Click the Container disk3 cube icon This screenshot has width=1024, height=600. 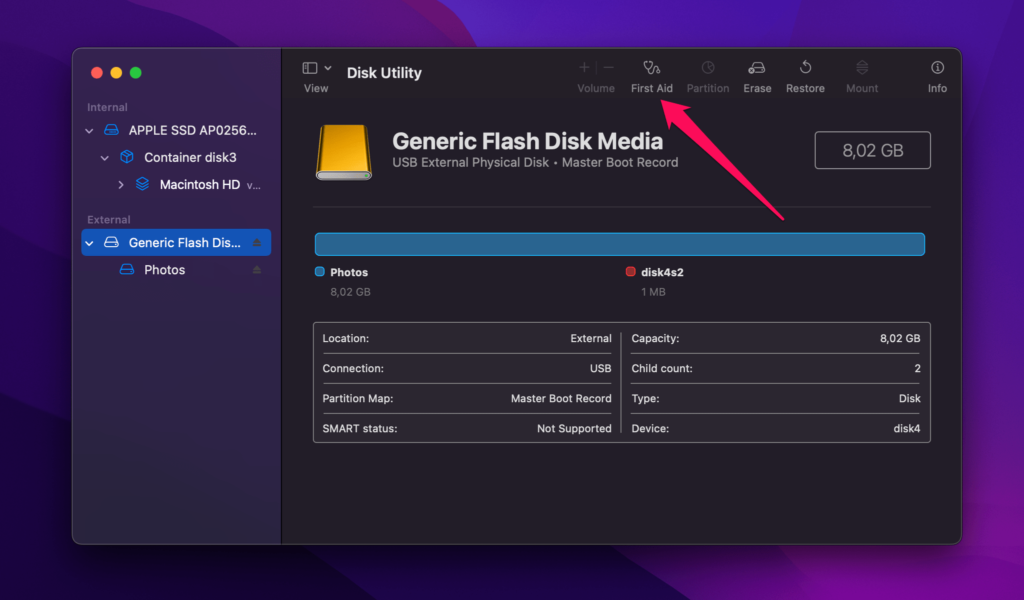point(127,157)
